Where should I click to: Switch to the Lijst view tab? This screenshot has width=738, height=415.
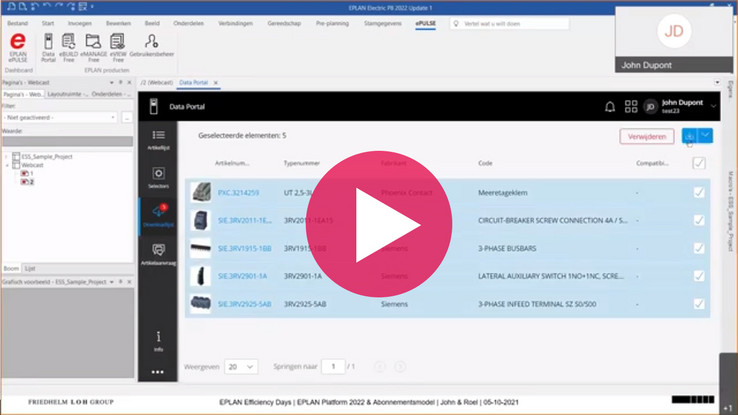30,269
